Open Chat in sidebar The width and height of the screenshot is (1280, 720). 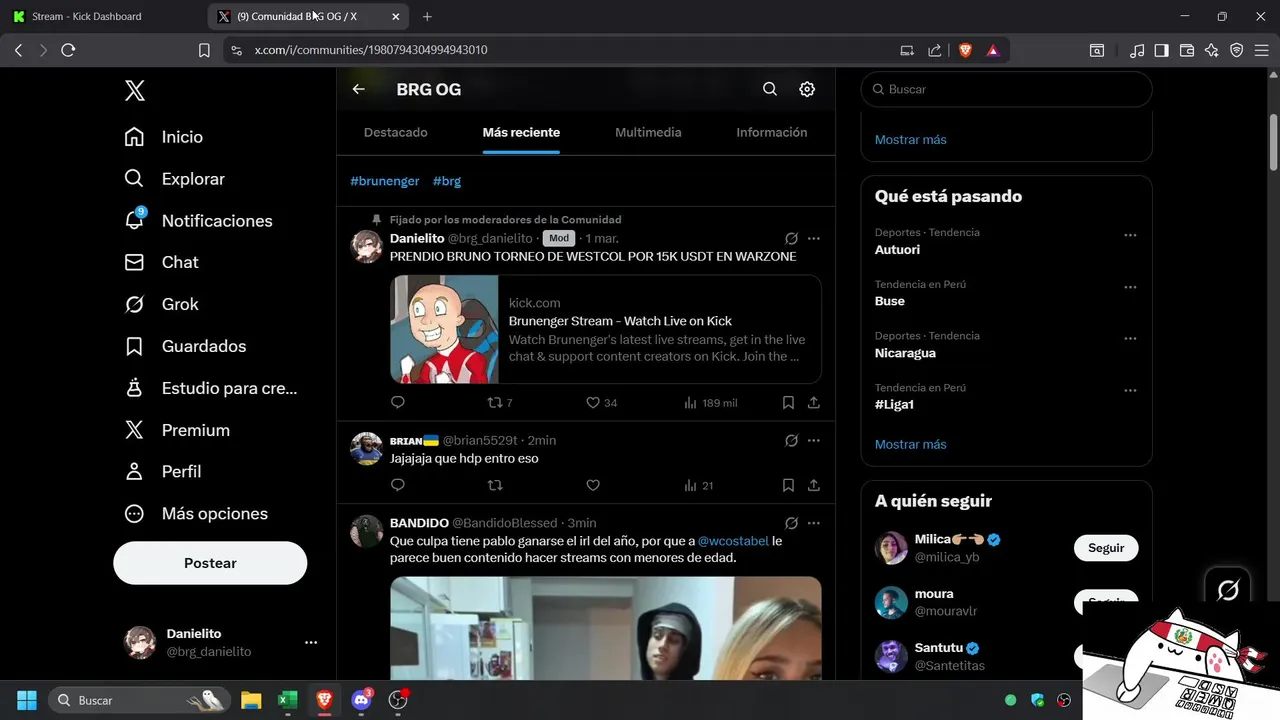pyautogui.click(x=161, y=262)
